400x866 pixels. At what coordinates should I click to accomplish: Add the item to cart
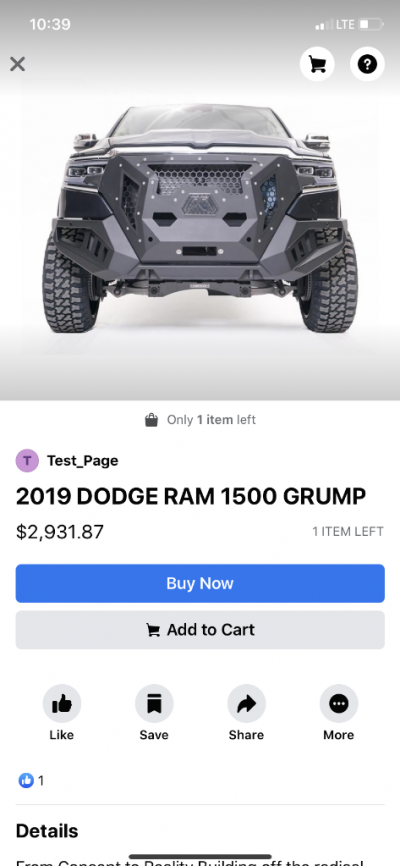[x=200, y=630]
